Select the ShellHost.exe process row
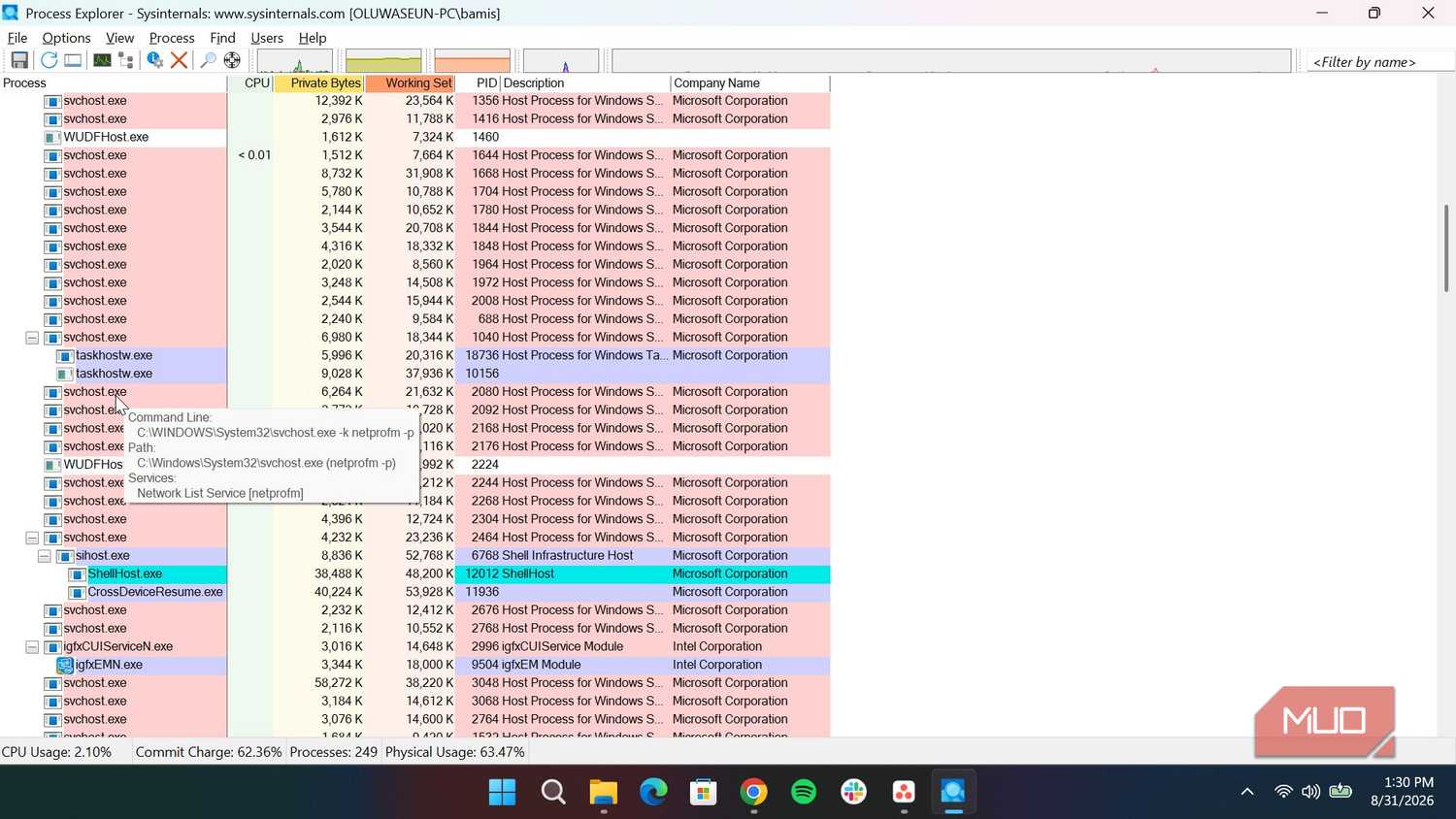The image size is (1456, 819). [415, 574]
